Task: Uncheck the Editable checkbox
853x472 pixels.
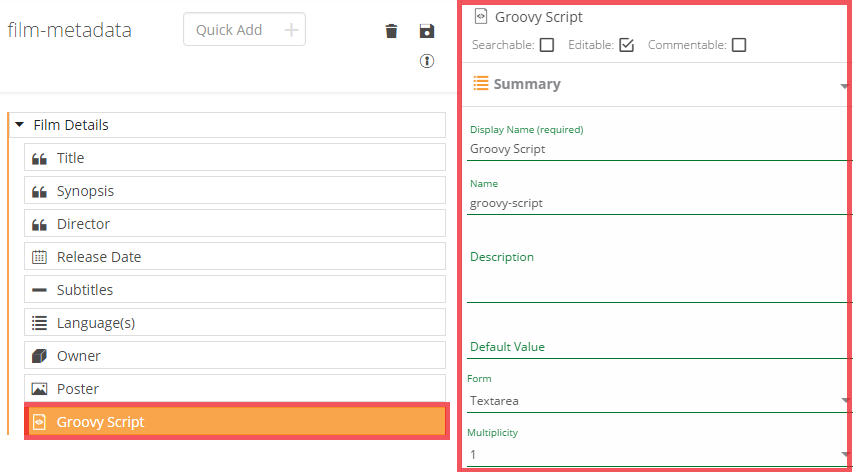Action: (627, 45)
